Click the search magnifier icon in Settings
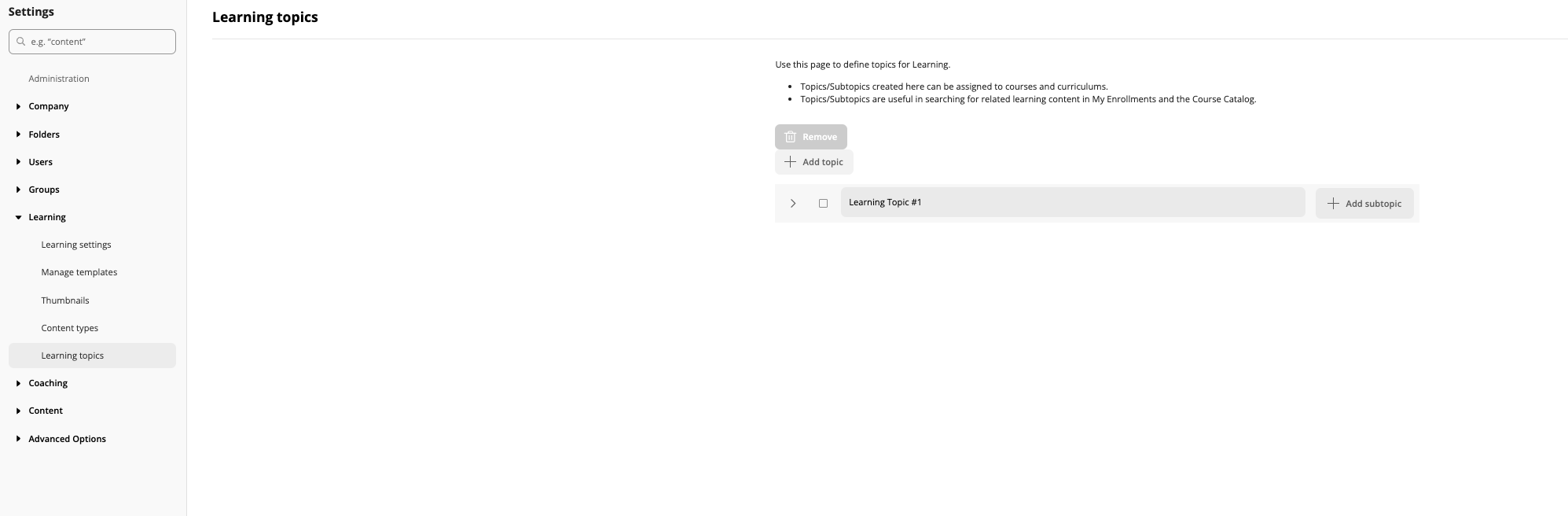 point(21,42)
